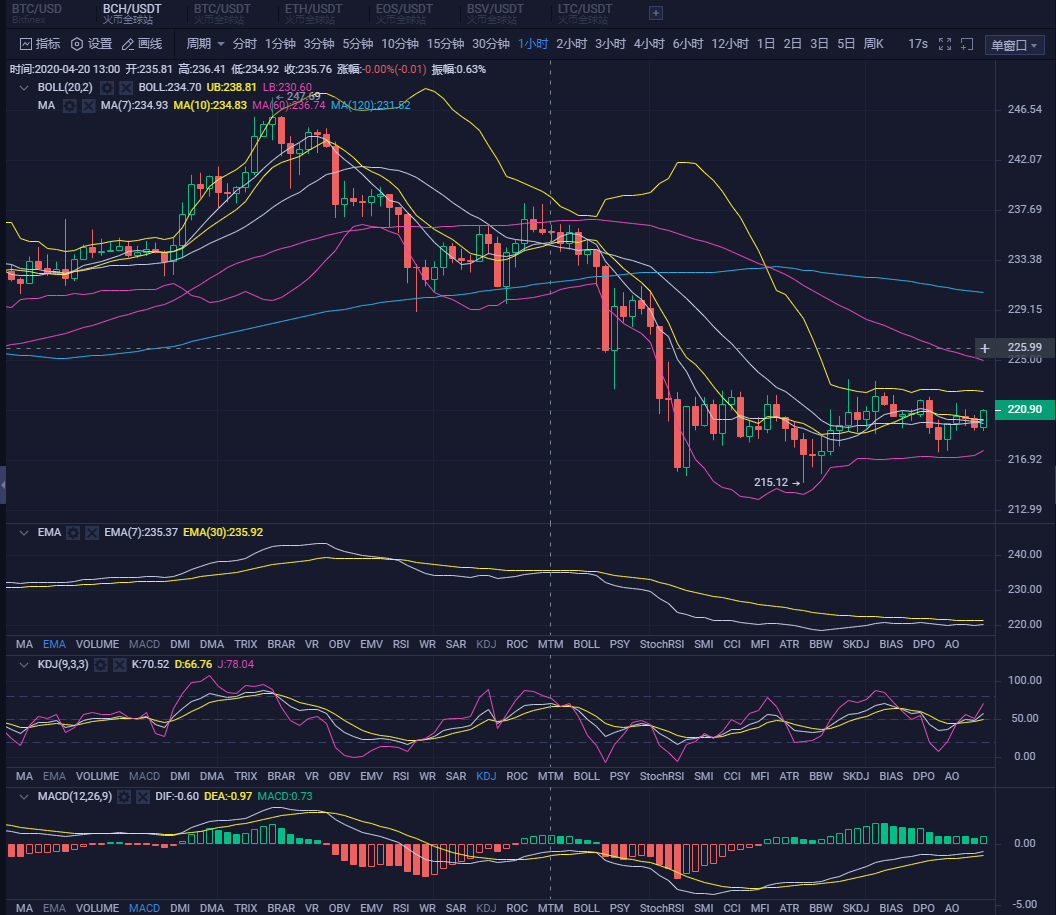Open settings gear for the EMA panel
1056x915 pixels.
pos(73,533)
